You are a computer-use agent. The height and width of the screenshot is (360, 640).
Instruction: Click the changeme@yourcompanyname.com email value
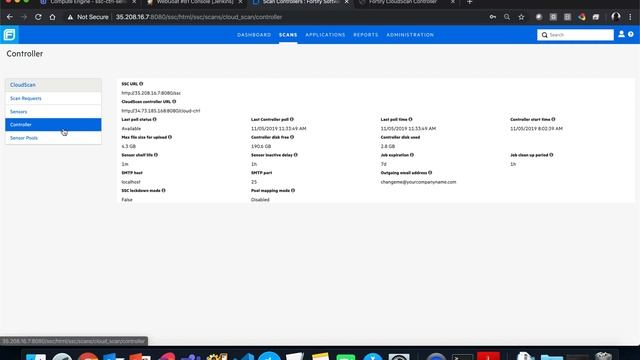[x=418, y=182]
